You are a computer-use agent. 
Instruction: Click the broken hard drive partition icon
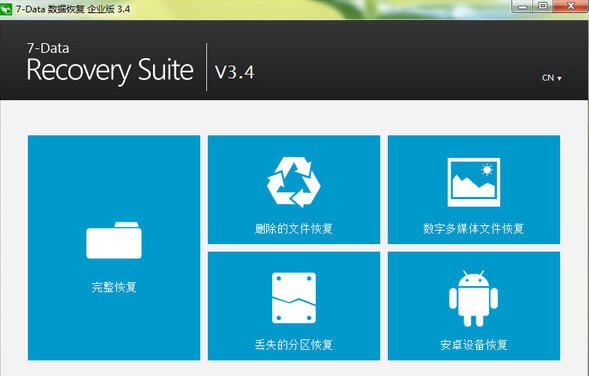point(294,298)
